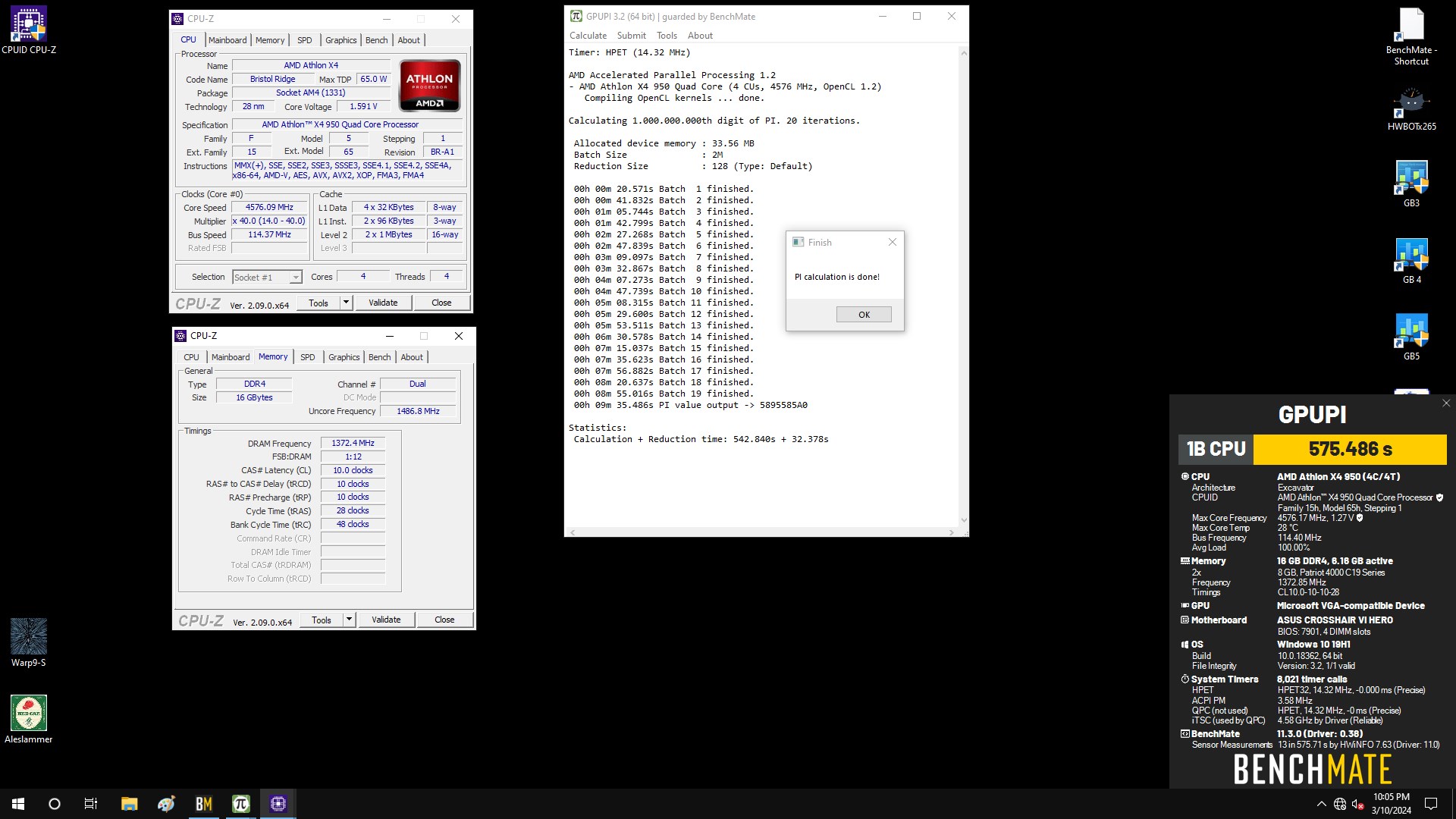Image resolution: width=1456 pixels, height=819 pixels.
Task: Expand Tools dropdown arrow in top CPU-Z
Action: 346,303
